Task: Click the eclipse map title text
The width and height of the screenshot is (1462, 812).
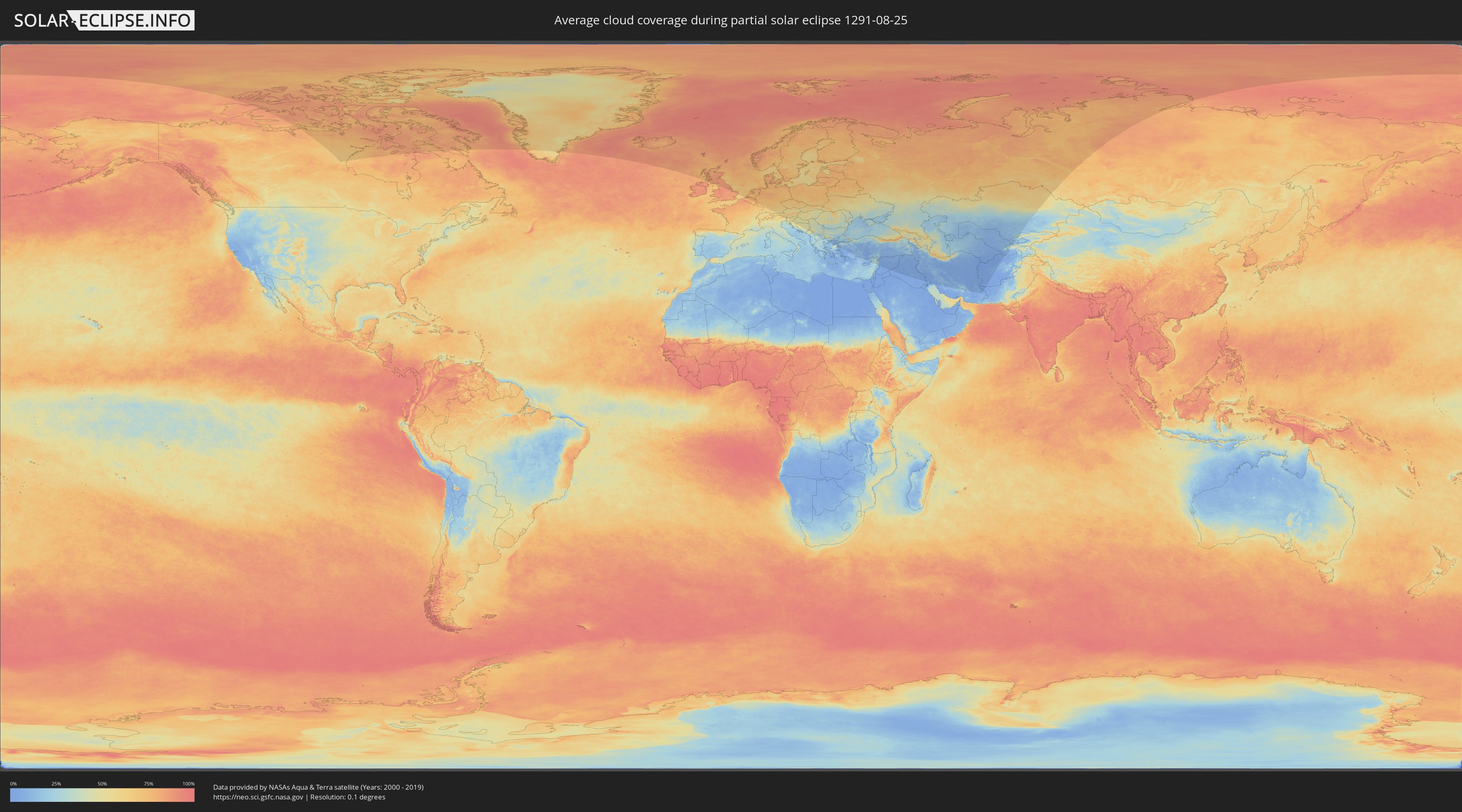Action: 731,20
